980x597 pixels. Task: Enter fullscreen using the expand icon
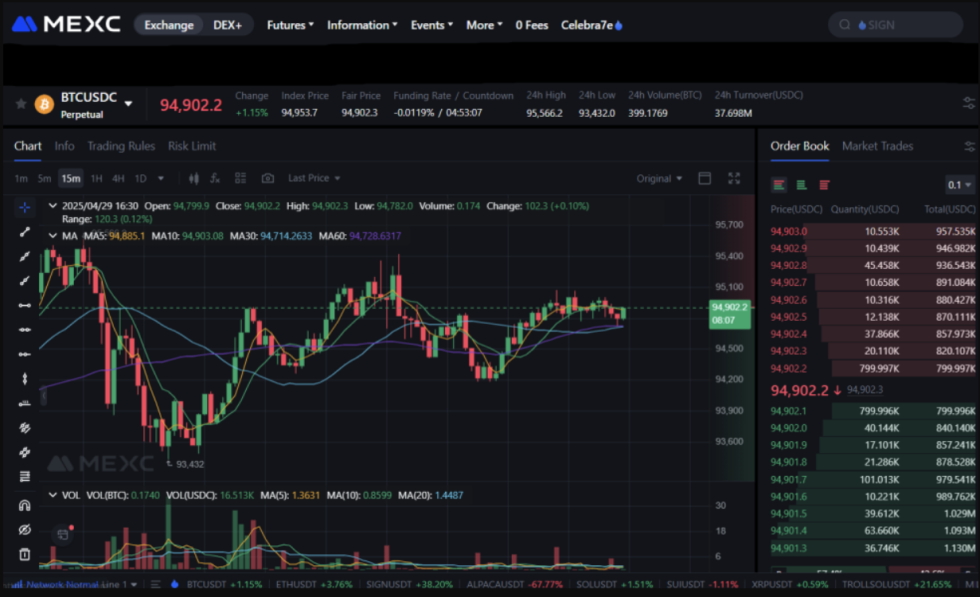click(x=735, y=178)
